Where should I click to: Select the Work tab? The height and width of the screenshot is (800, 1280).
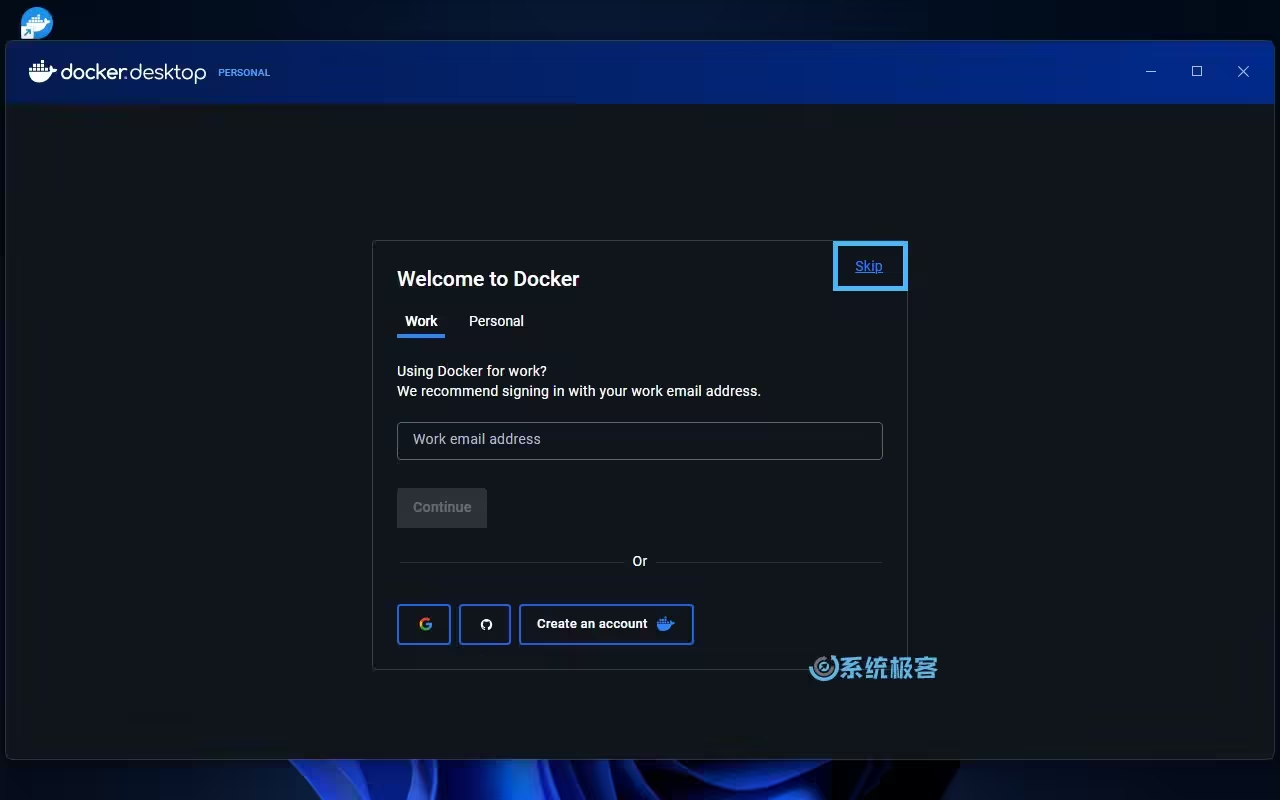coord(421,321)
